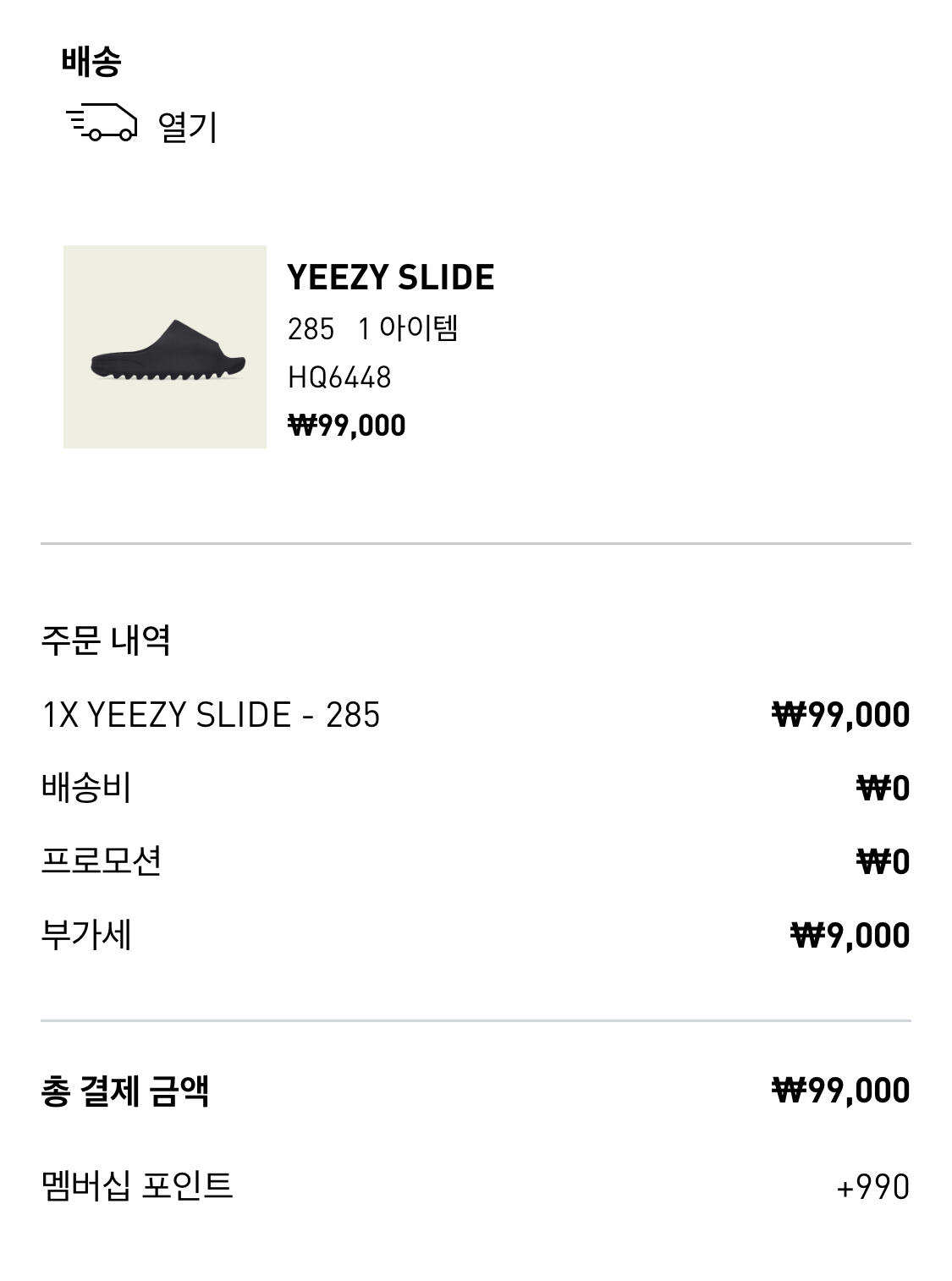Click the delivery truck icon

click(x=102, y=124)
